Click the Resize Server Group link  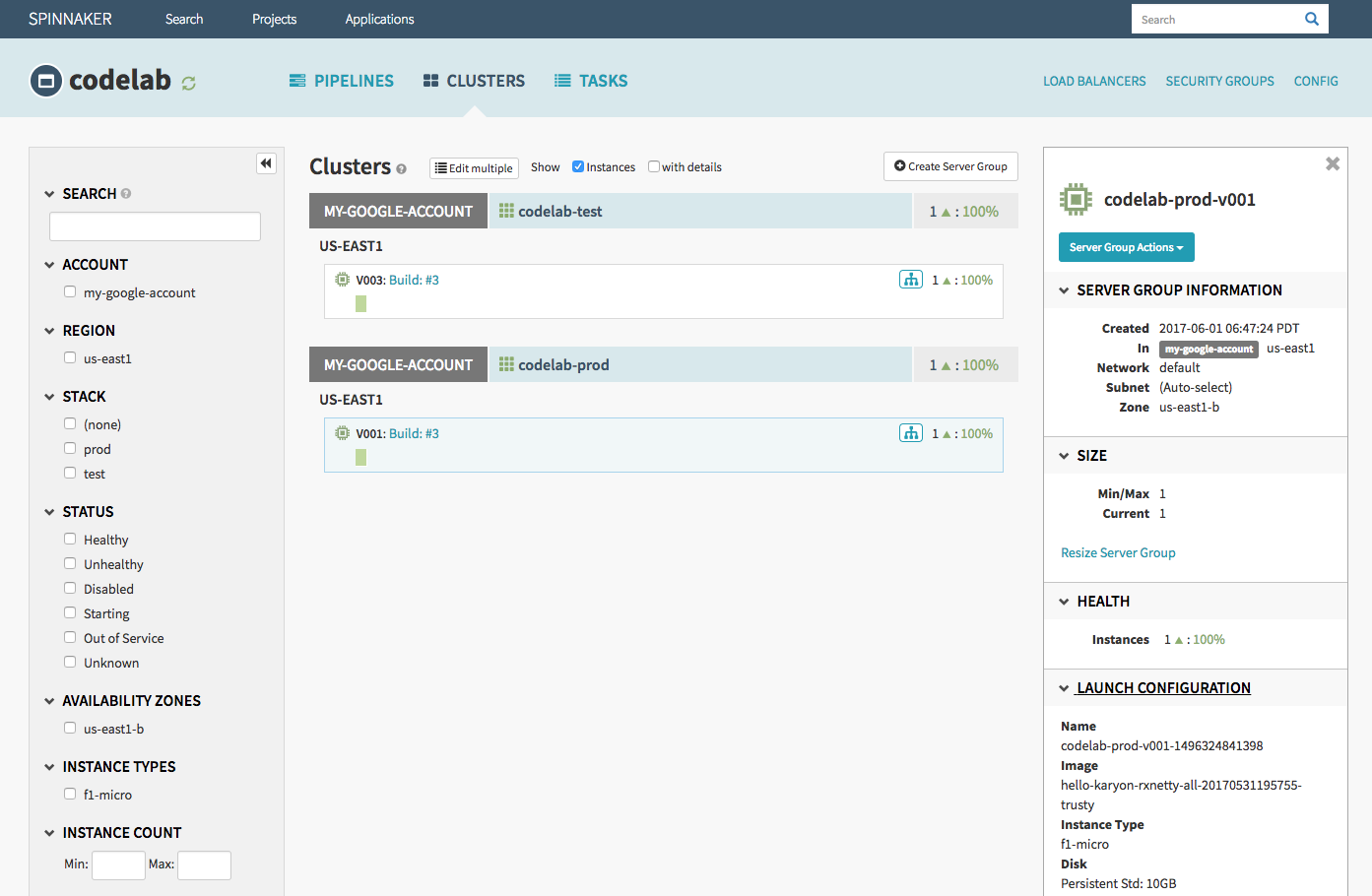point(1118,552)
